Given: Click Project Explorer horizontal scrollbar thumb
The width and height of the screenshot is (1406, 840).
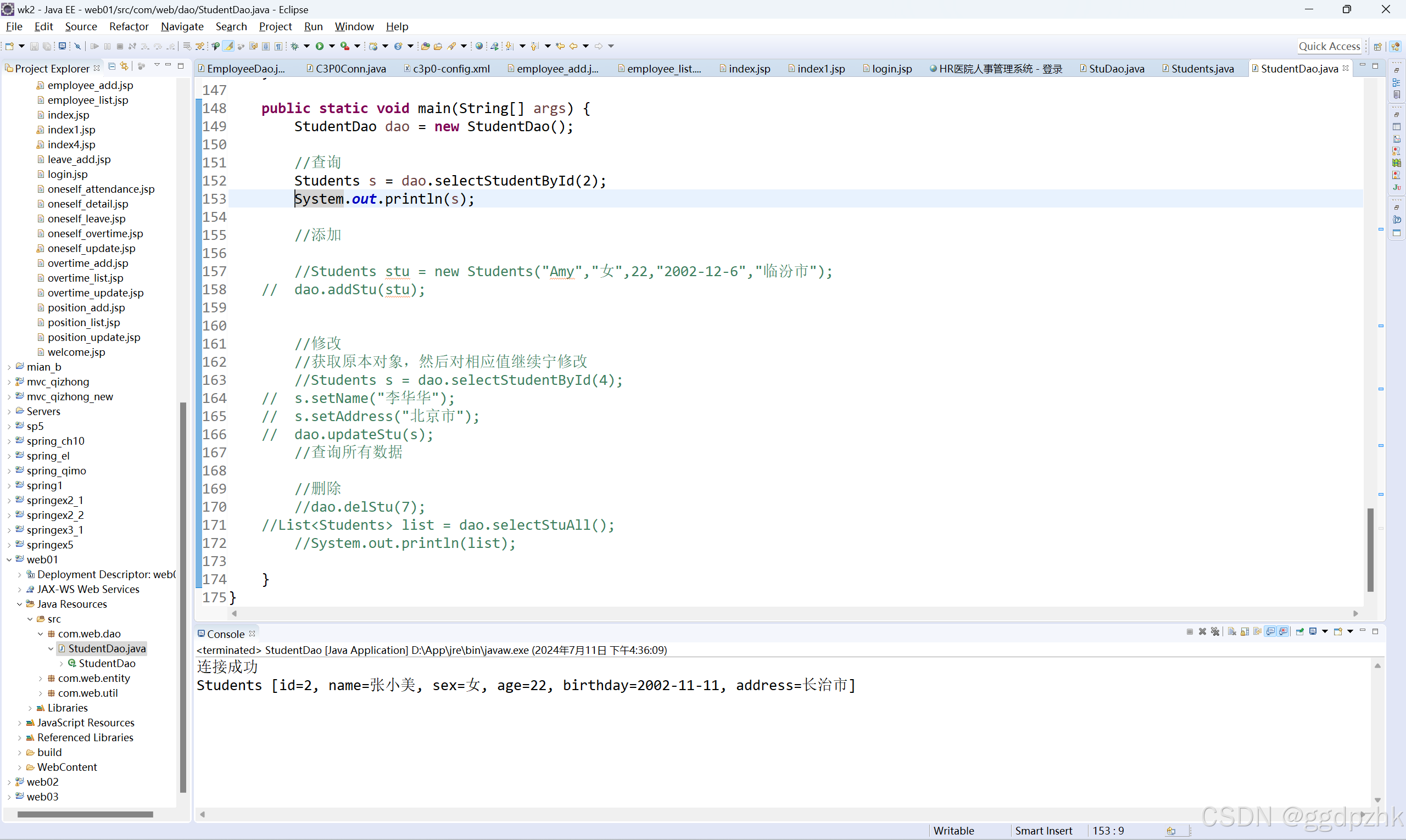Looking at the screenshot, I should [85, 815].
